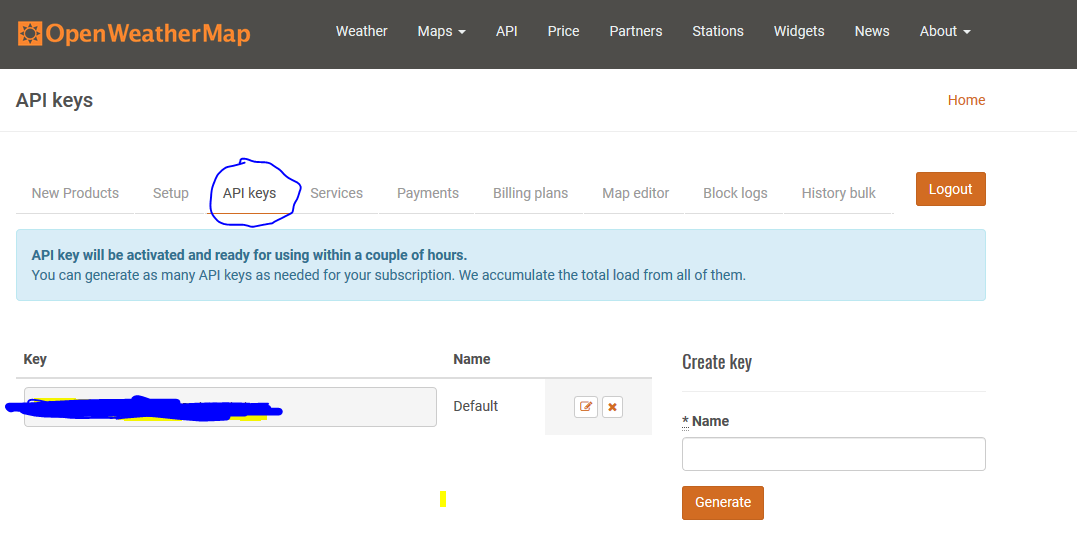The height and width of the screenshot is (533, 1077).
Task: Click the Name column header
Action: click(x=472, y=359)
